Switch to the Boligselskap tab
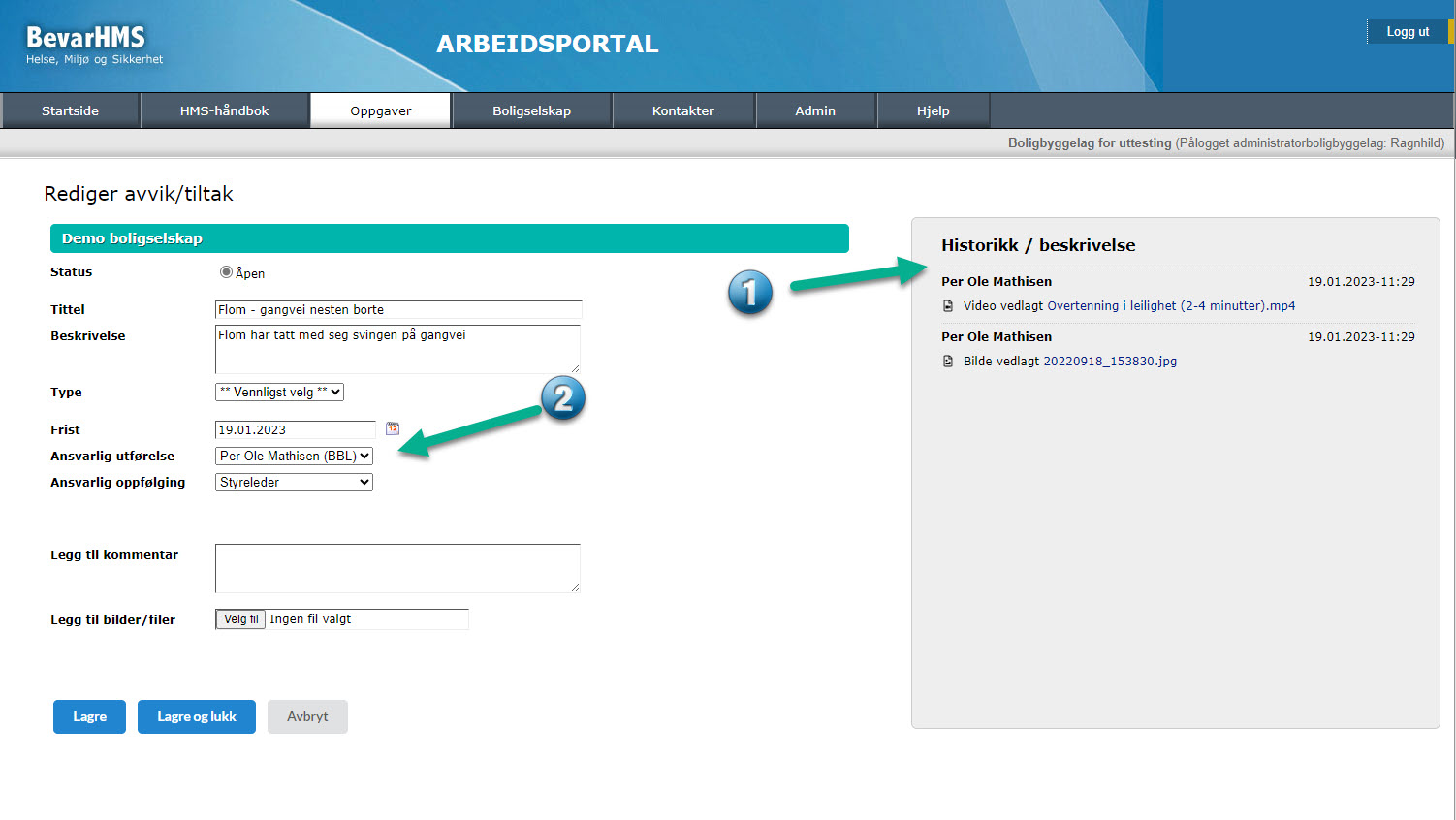Viewport: 1456px width, 820px height. tap(531, 111)
